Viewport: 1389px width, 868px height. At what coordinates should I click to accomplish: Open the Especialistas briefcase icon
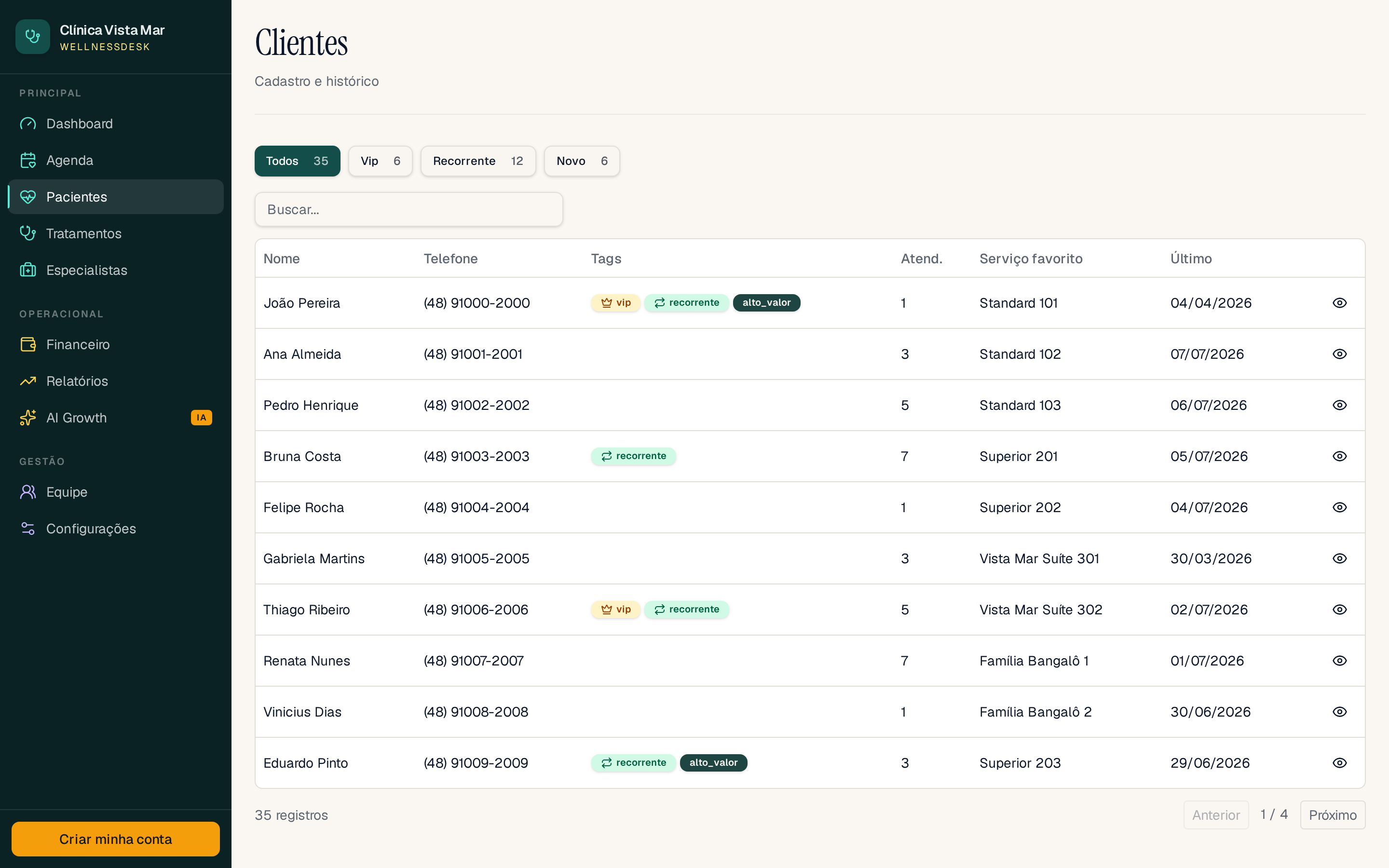tap(27, 271)
